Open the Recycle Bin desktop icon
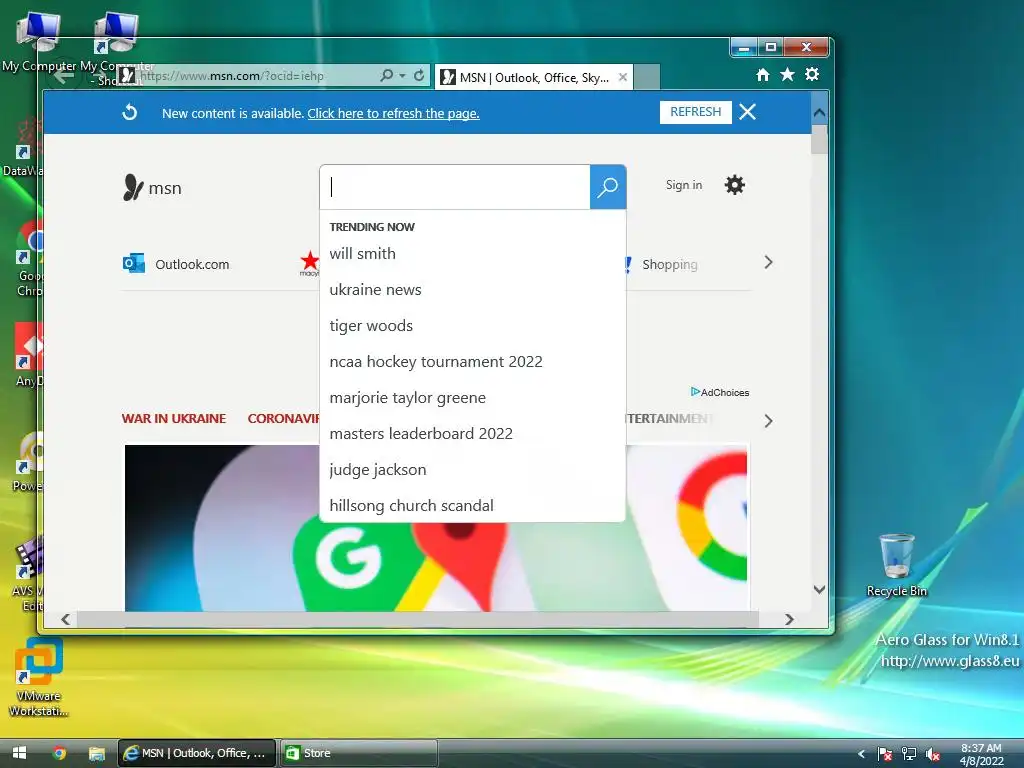This screenshot has width=1024, height=768. (896, 565)
